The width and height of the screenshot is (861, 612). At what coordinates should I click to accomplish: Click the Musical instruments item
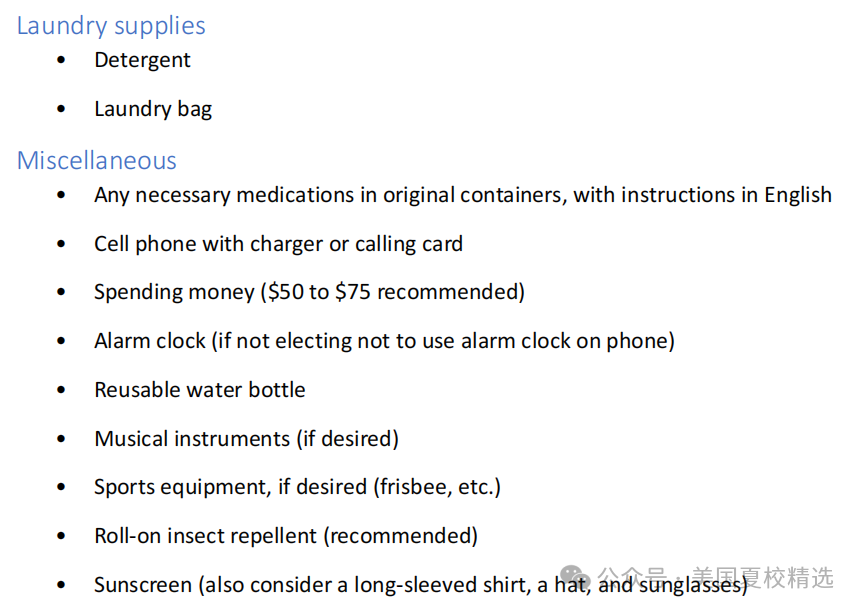247,439
